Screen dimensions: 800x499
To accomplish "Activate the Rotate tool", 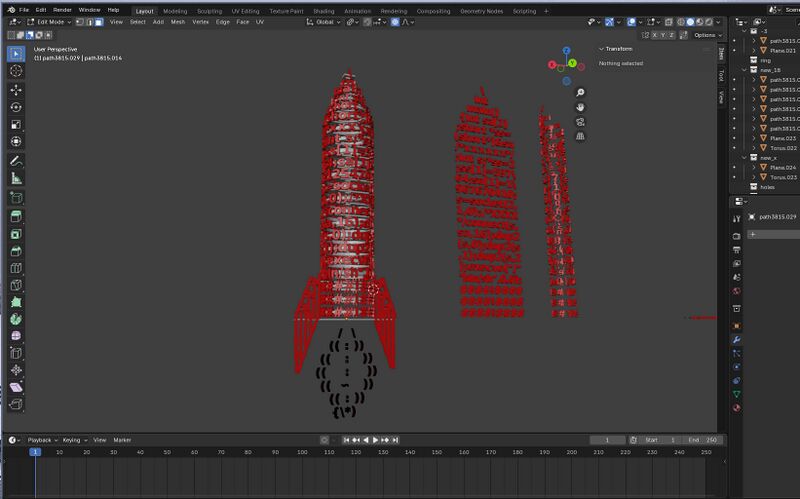I will [16, 107].
